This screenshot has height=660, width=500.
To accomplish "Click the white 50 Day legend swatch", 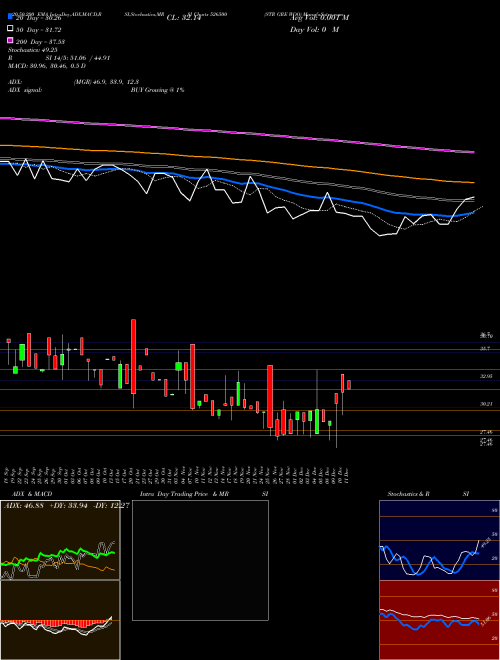I will click(x=10, y=29).
